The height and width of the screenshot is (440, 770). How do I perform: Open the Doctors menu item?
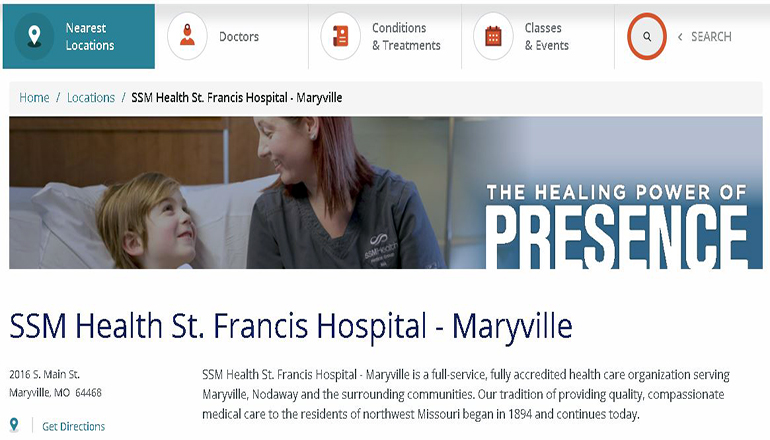(x=239, y=37)
